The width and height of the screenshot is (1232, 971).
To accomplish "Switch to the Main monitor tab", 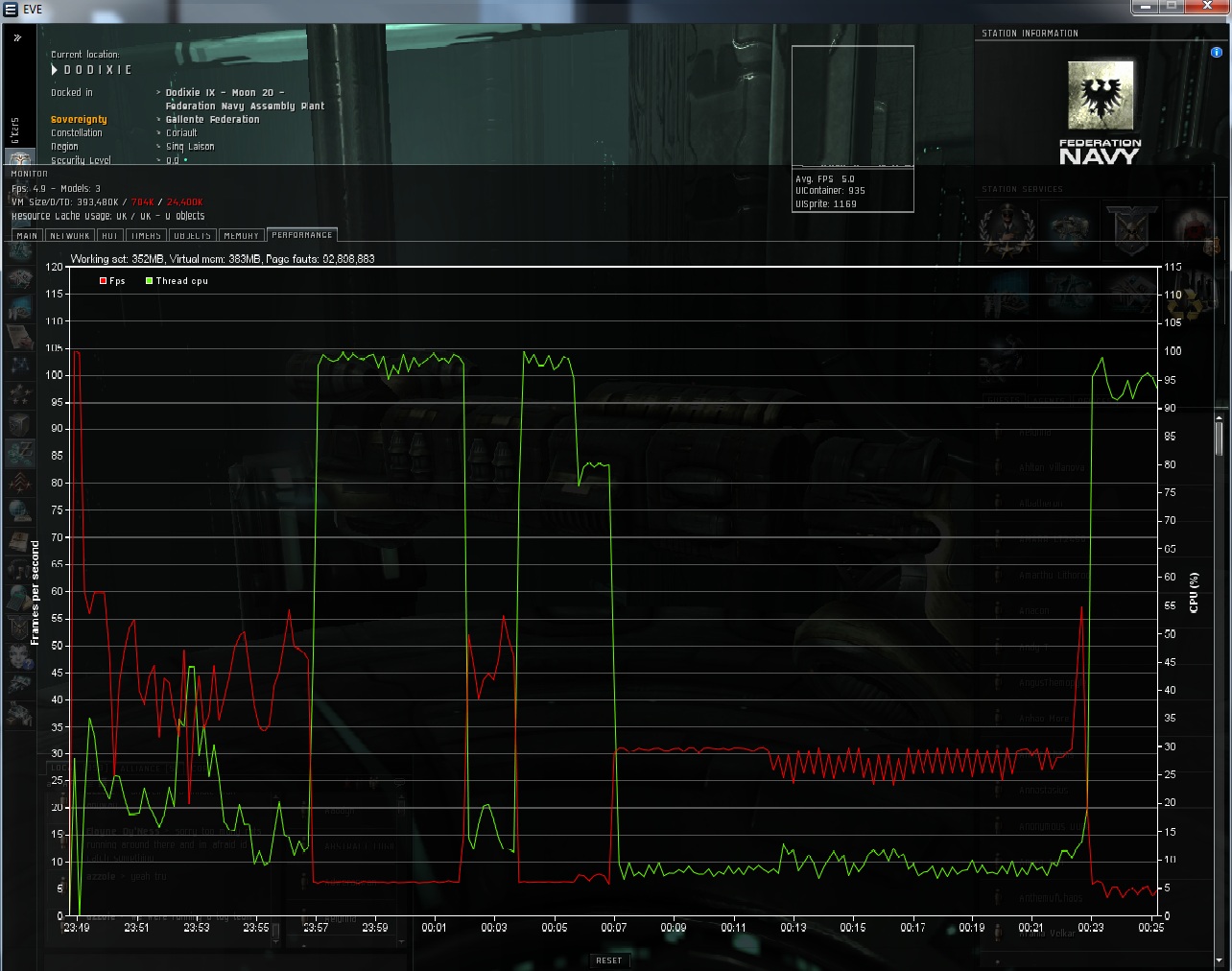I will click(27, 235).
